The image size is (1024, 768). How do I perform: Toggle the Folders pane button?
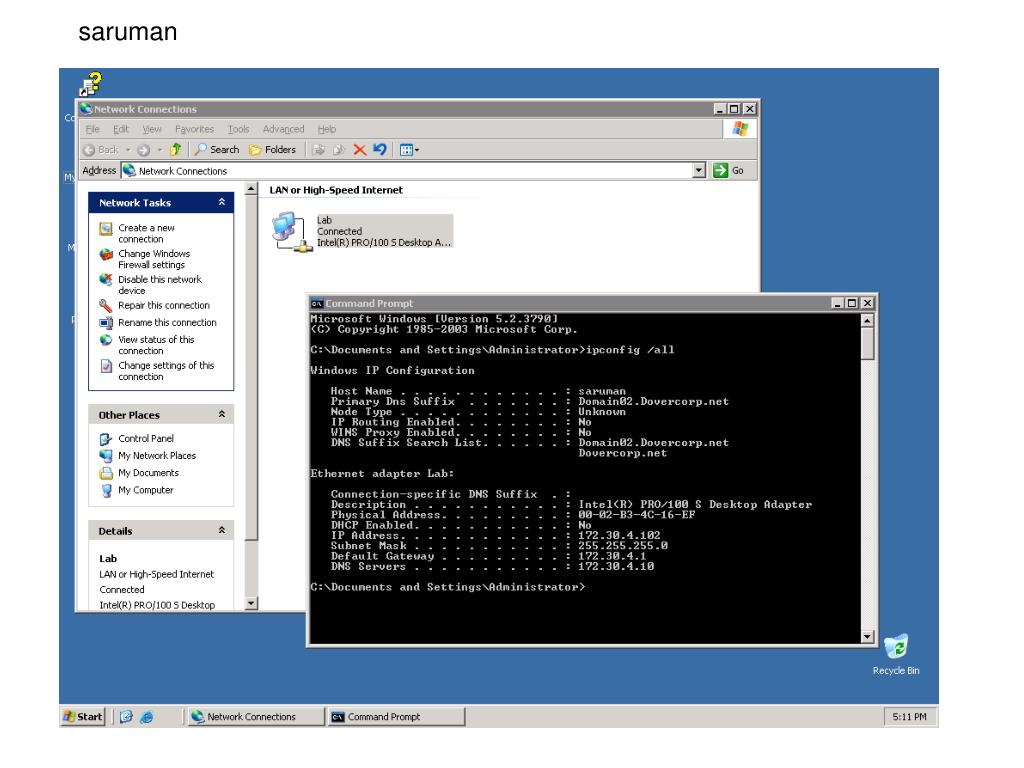point(272,150)
